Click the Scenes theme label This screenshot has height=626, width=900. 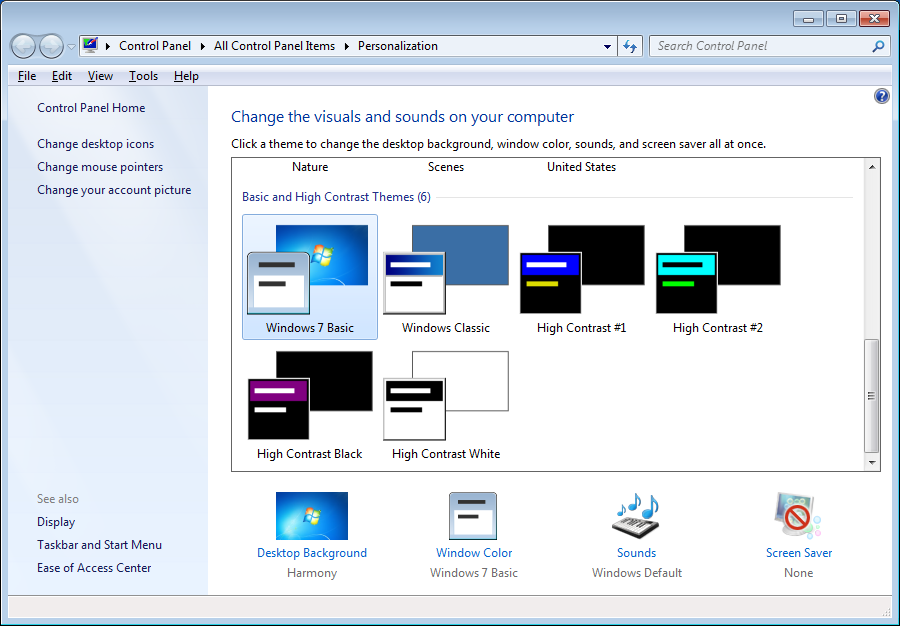(x=446, y=167)
